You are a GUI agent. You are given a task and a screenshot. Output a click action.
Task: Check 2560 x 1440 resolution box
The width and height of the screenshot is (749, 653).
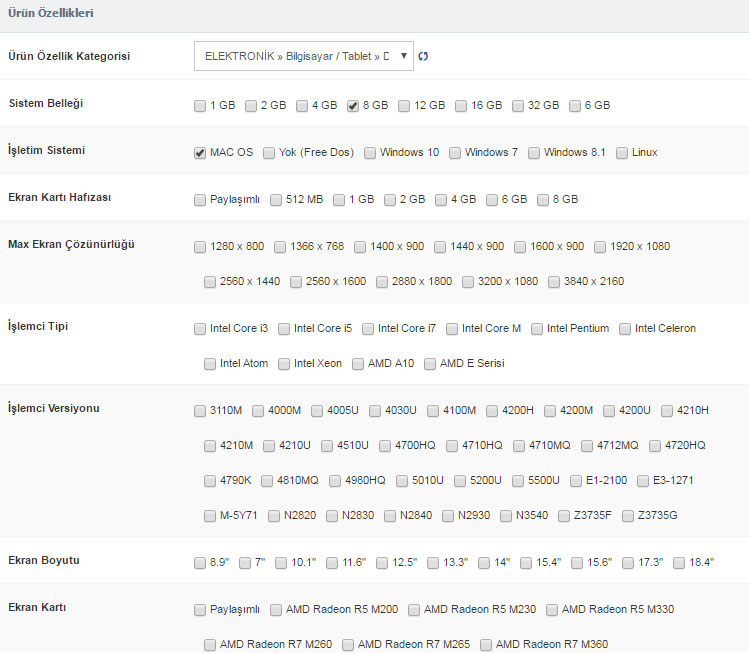click(x=210, y=282)
